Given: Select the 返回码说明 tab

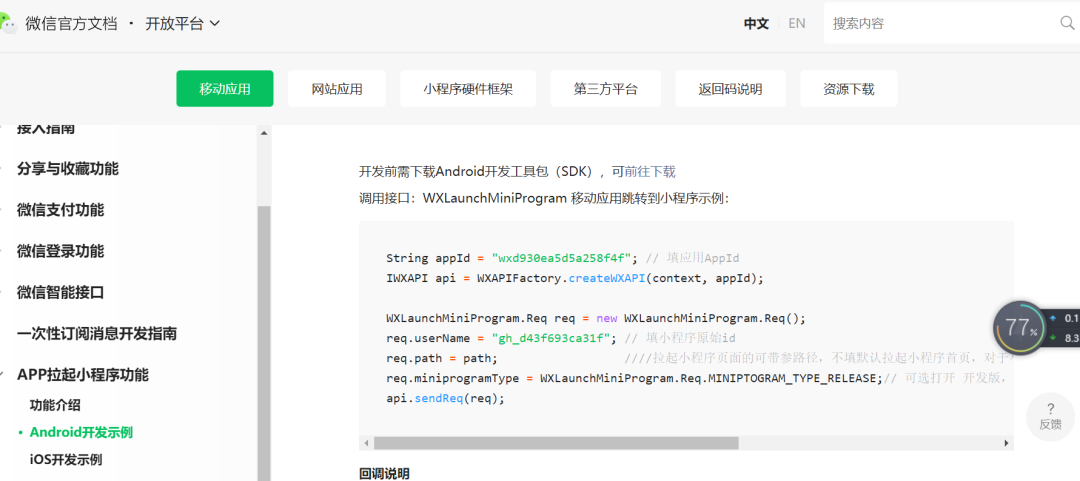Looking at the screenshot, I should tap(730, 89).
